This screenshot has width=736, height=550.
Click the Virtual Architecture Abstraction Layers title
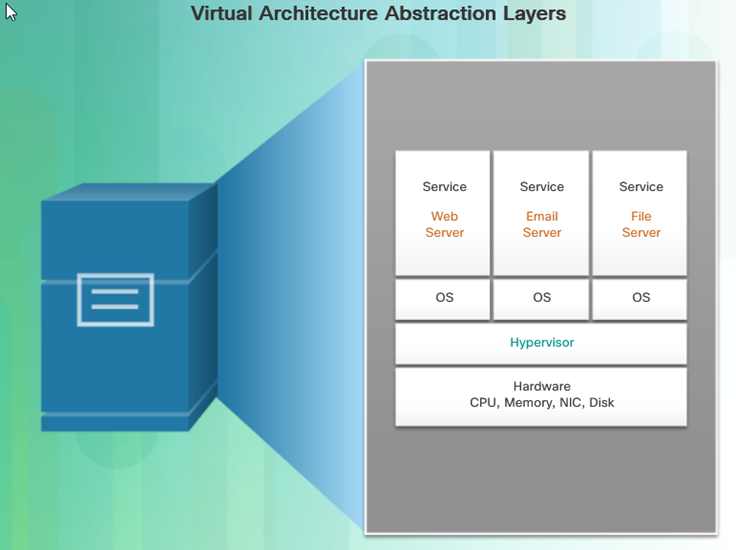tap(378, 14)
